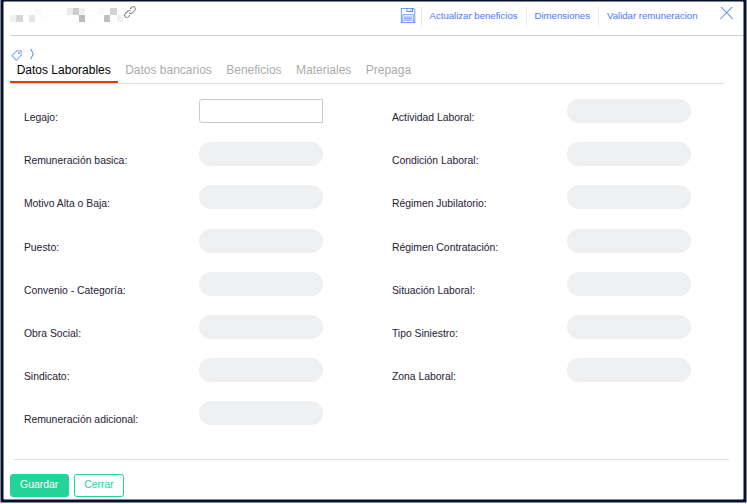Image resolution: width=747 pixels, height=504 pixels.
Task: Open the Condición Laboral field
Action: pyautogui.click(x=628, y=154)
